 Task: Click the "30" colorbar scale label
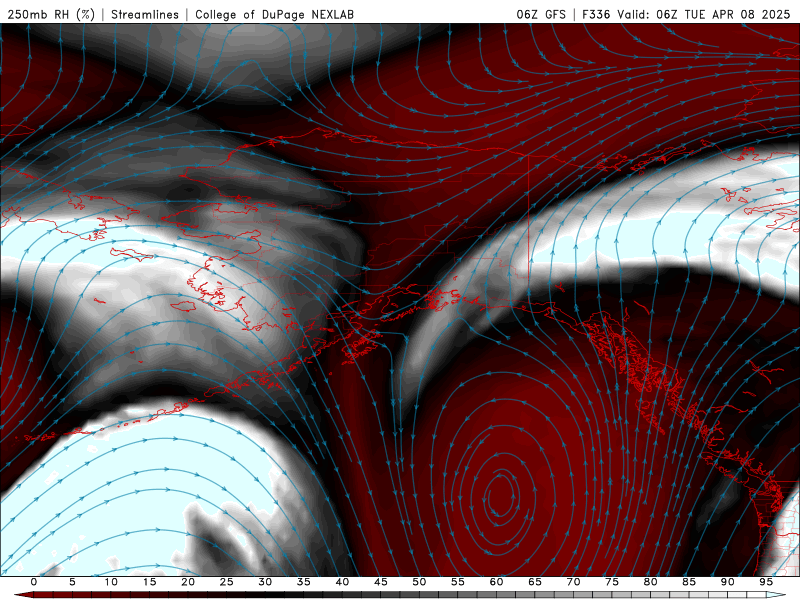coord(265,582)
